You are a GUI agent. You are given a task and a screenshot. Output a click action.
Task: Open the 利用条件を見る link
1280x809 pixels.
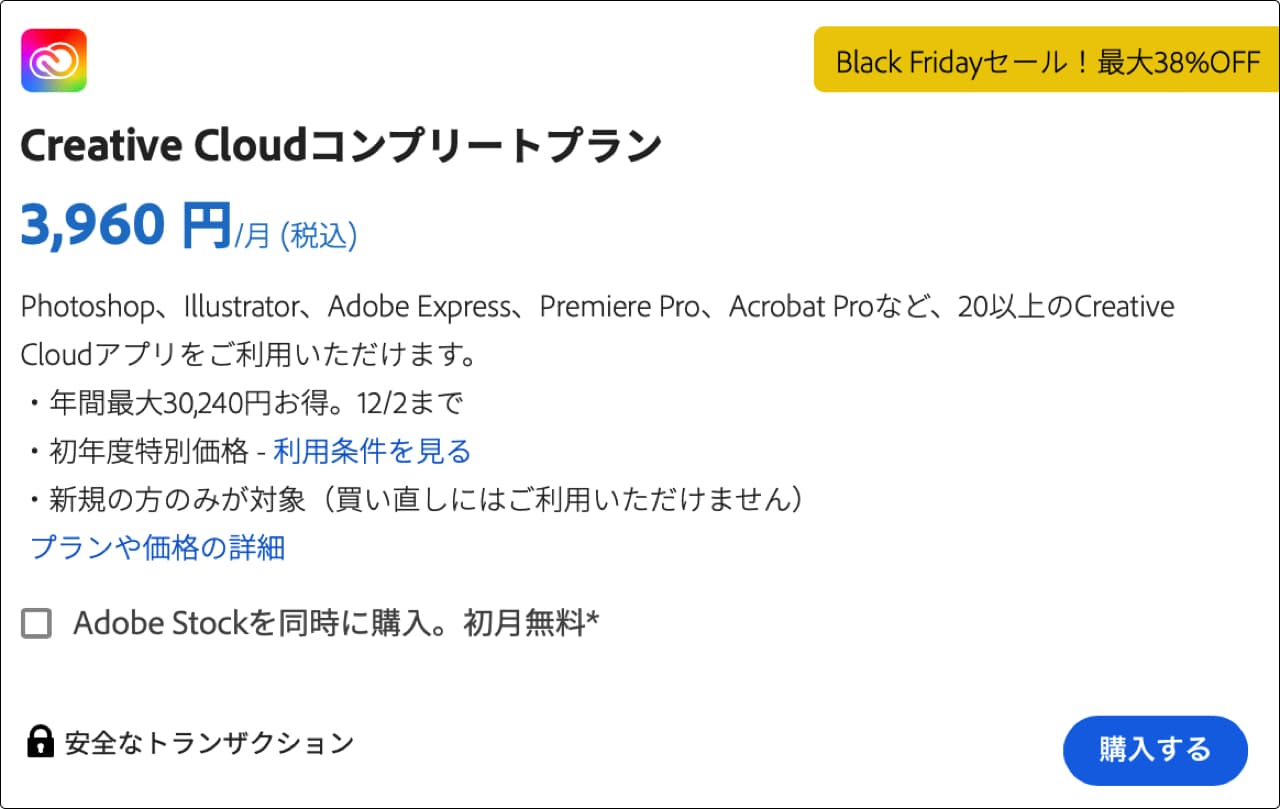tap(372, 451)
